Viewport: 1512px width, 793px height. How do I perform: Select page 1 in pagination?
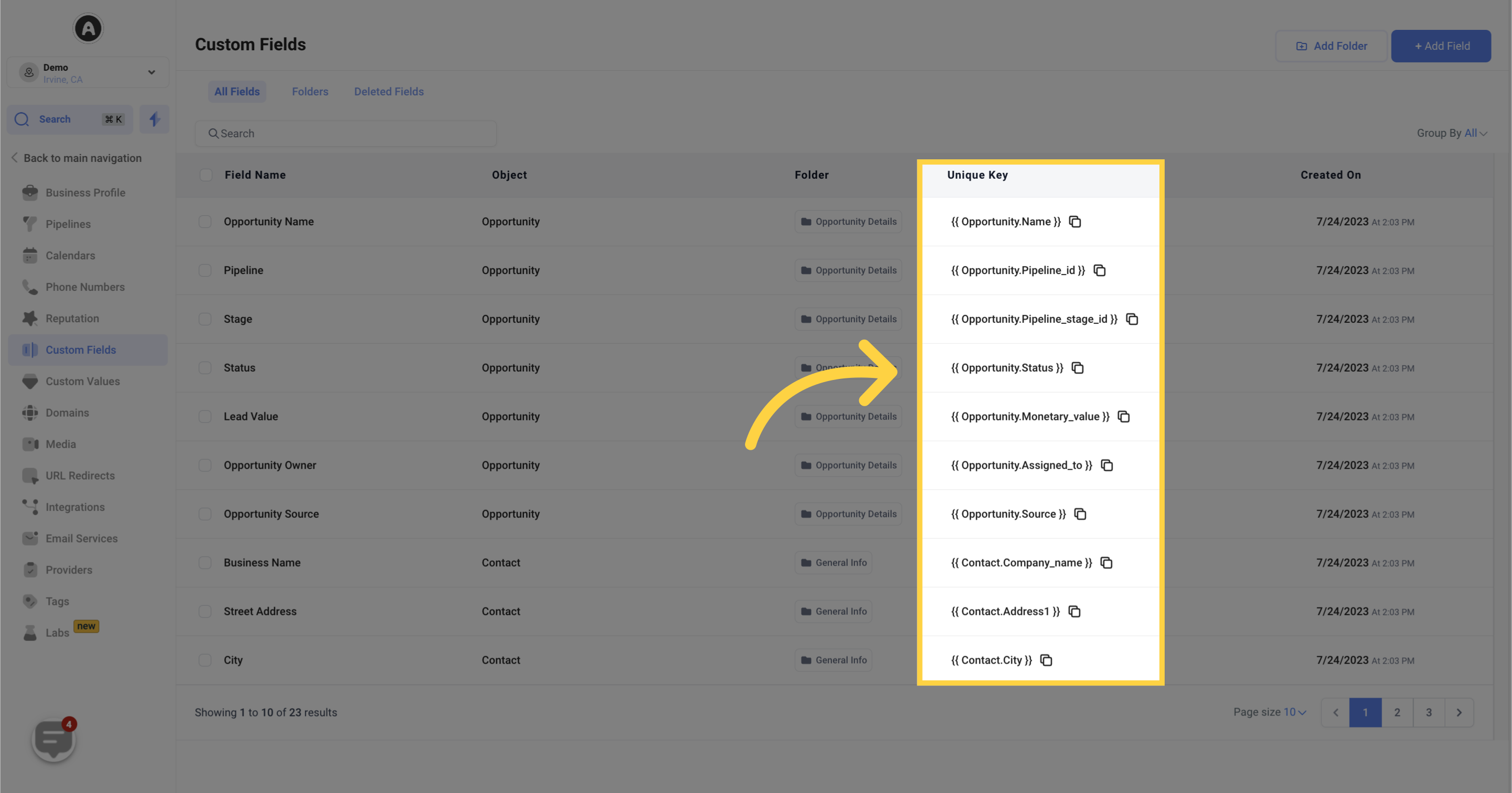(x=1365, y=712)
